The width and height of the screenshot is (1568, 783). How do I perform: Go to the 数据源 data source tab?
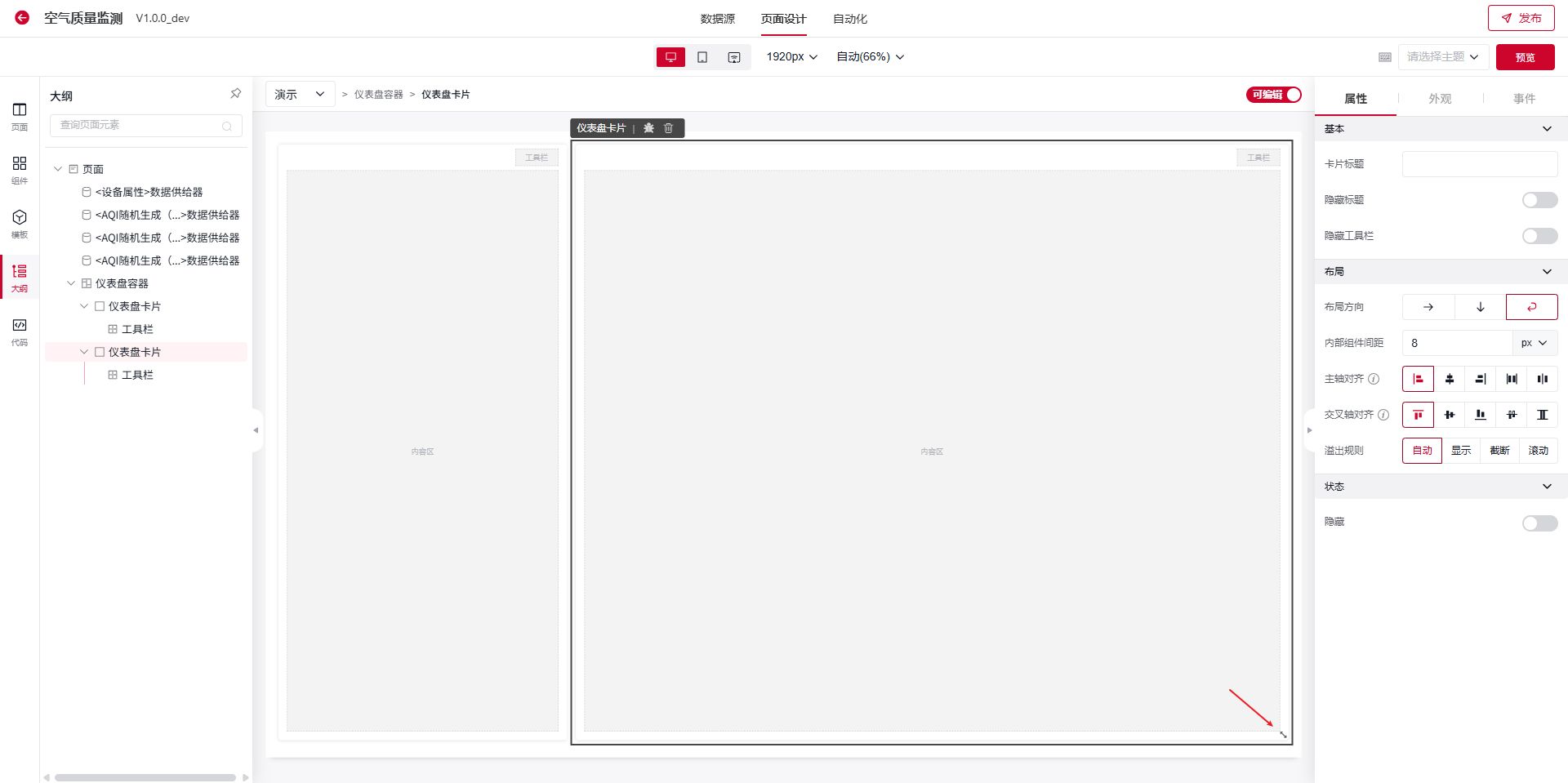(717, 19)
